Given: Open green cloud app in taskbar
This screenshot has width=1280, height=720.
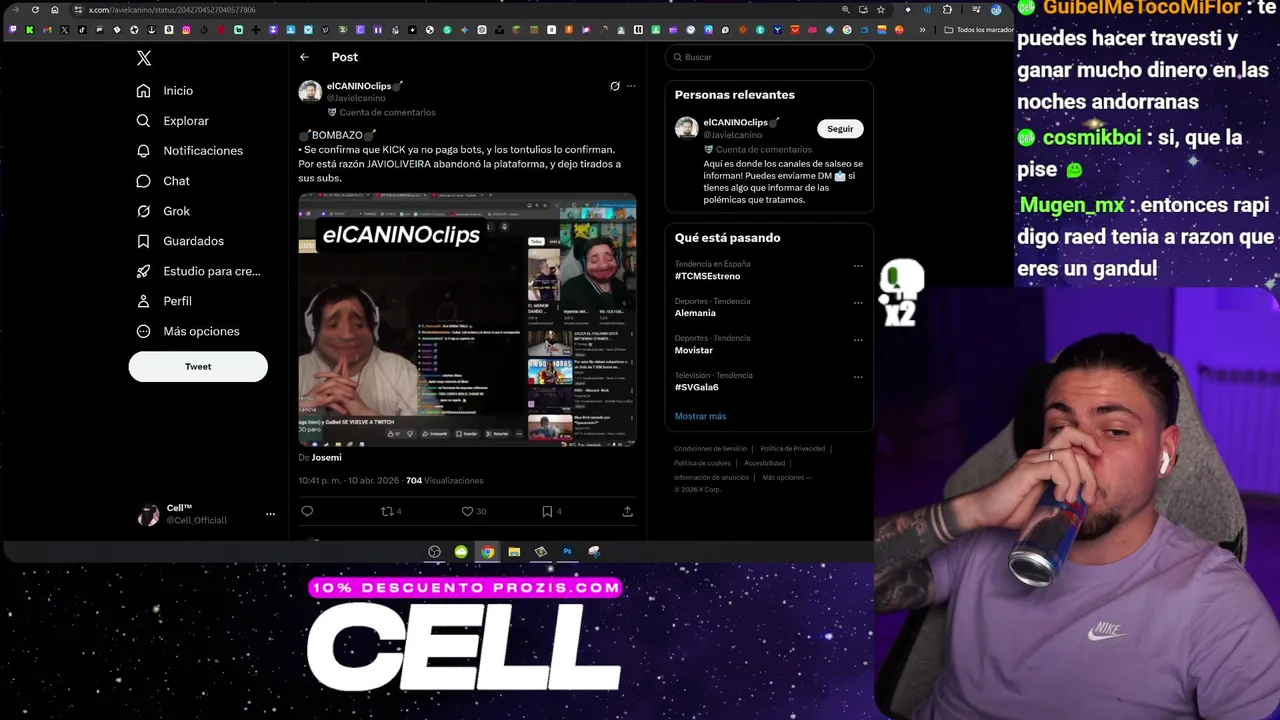Looking at the screenshot, I should pyautogui.click(x=461, y=552).
